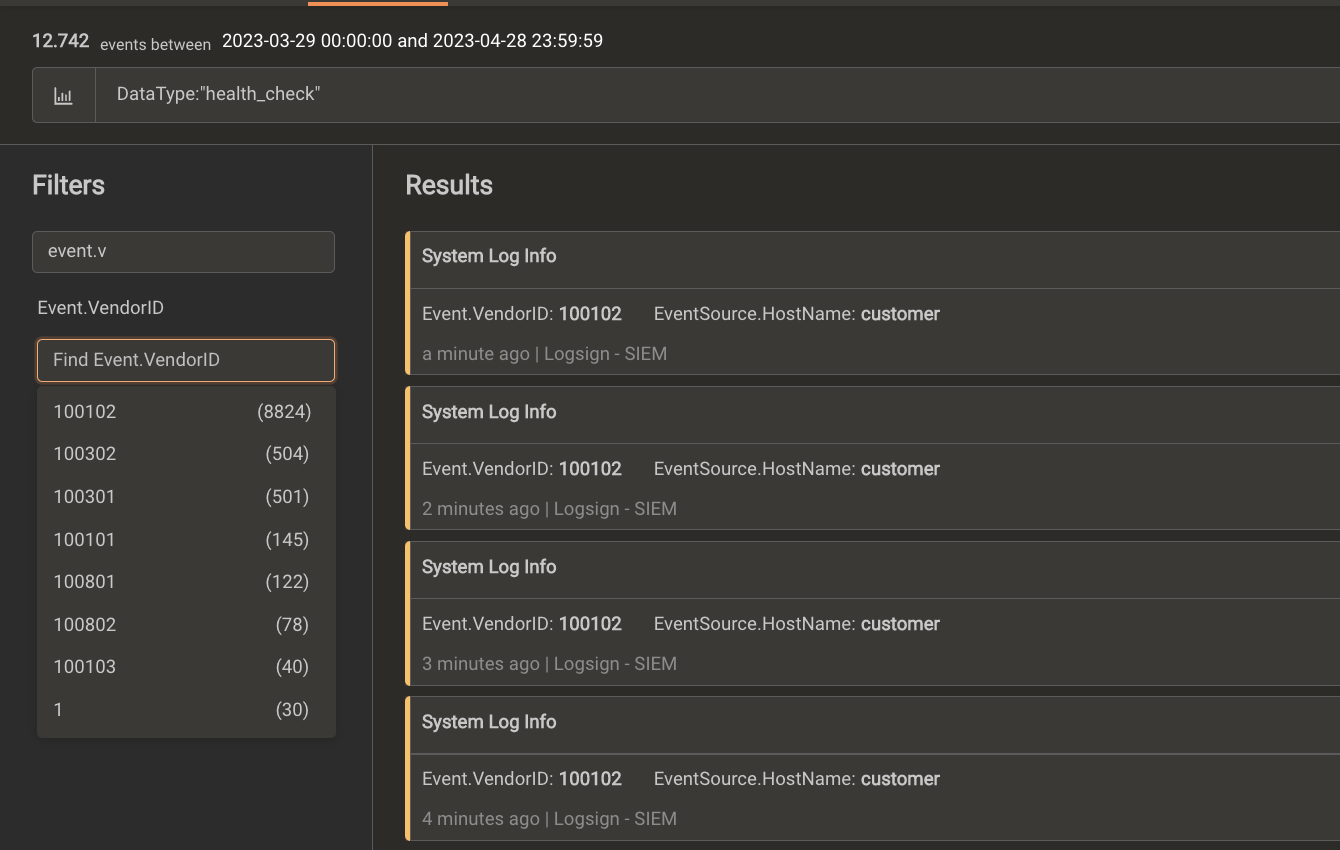Open the System Log Info from 3 minutes ago
This screenshot has width=1340, height=850.
[x=489, y=567]
